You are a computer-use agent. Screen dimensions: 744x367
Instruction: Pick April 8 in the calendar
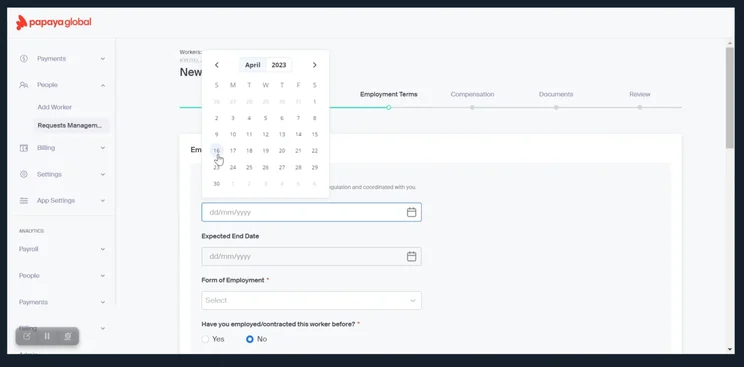[x=315, y=118]
